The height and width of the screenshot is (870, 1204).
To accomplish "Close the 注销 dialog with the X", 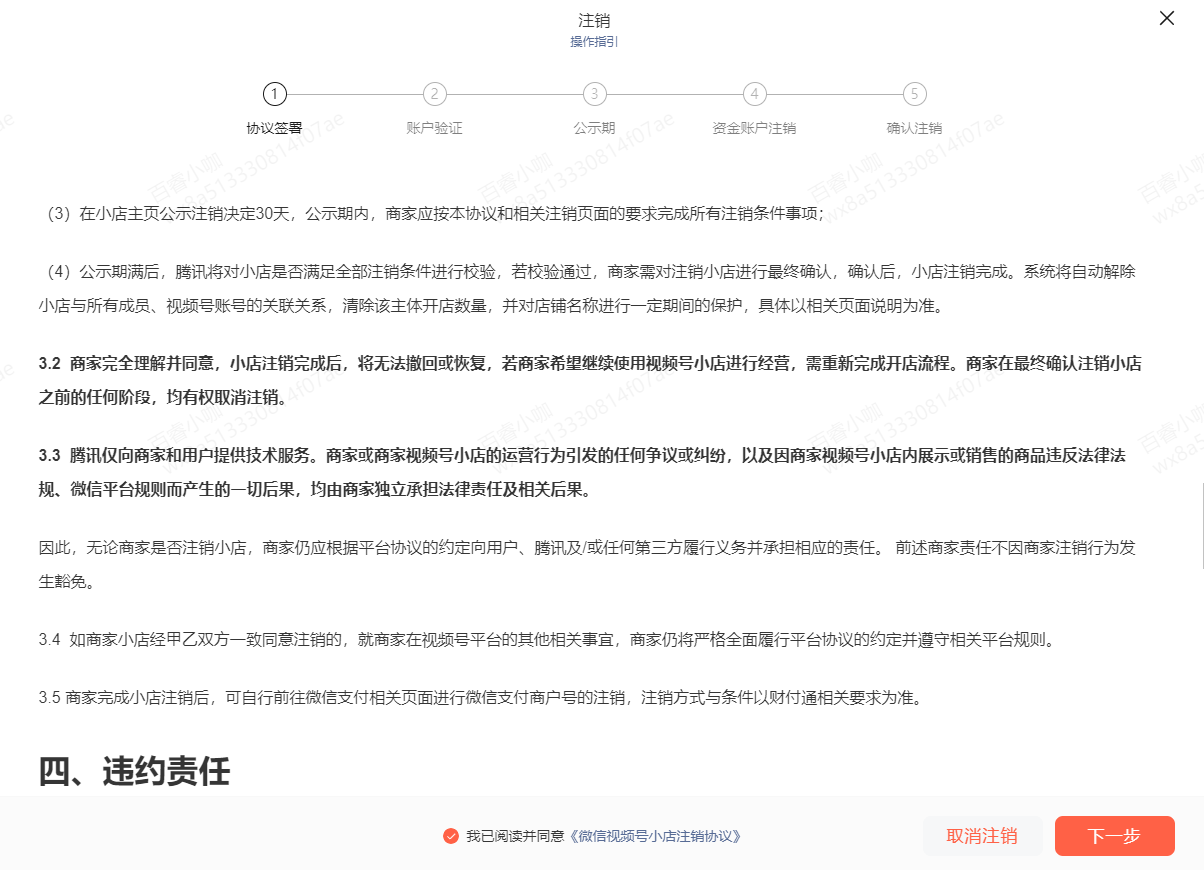I will pos(1166,18).
